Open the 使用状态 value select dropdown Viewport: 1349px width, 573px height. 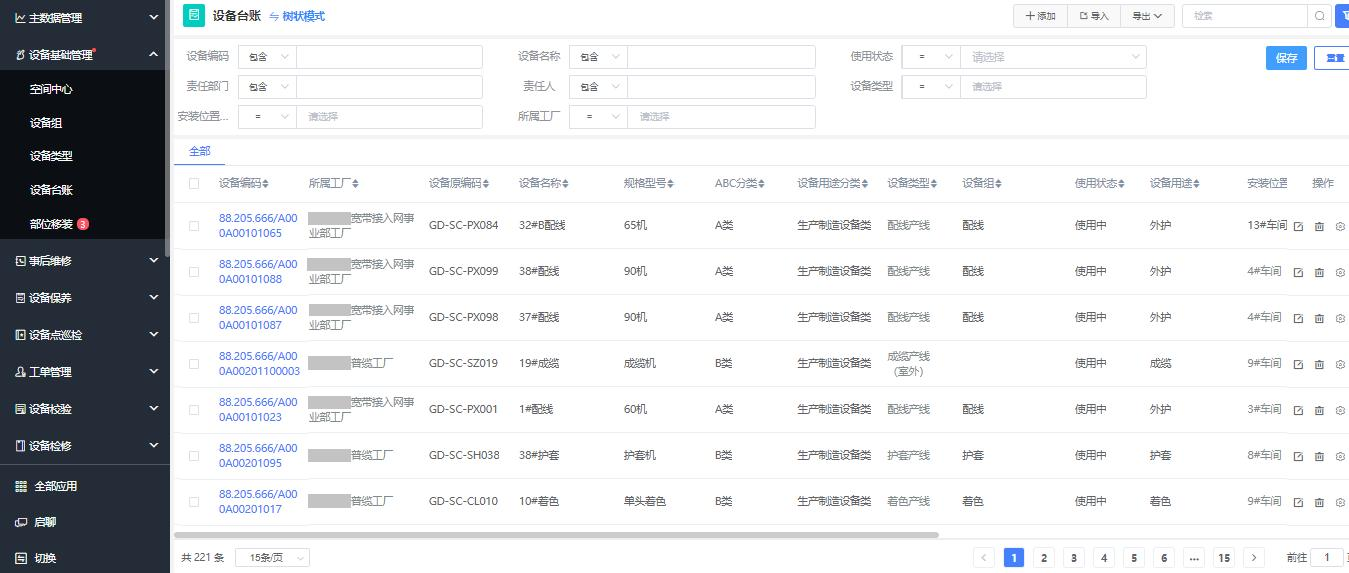1052,57
